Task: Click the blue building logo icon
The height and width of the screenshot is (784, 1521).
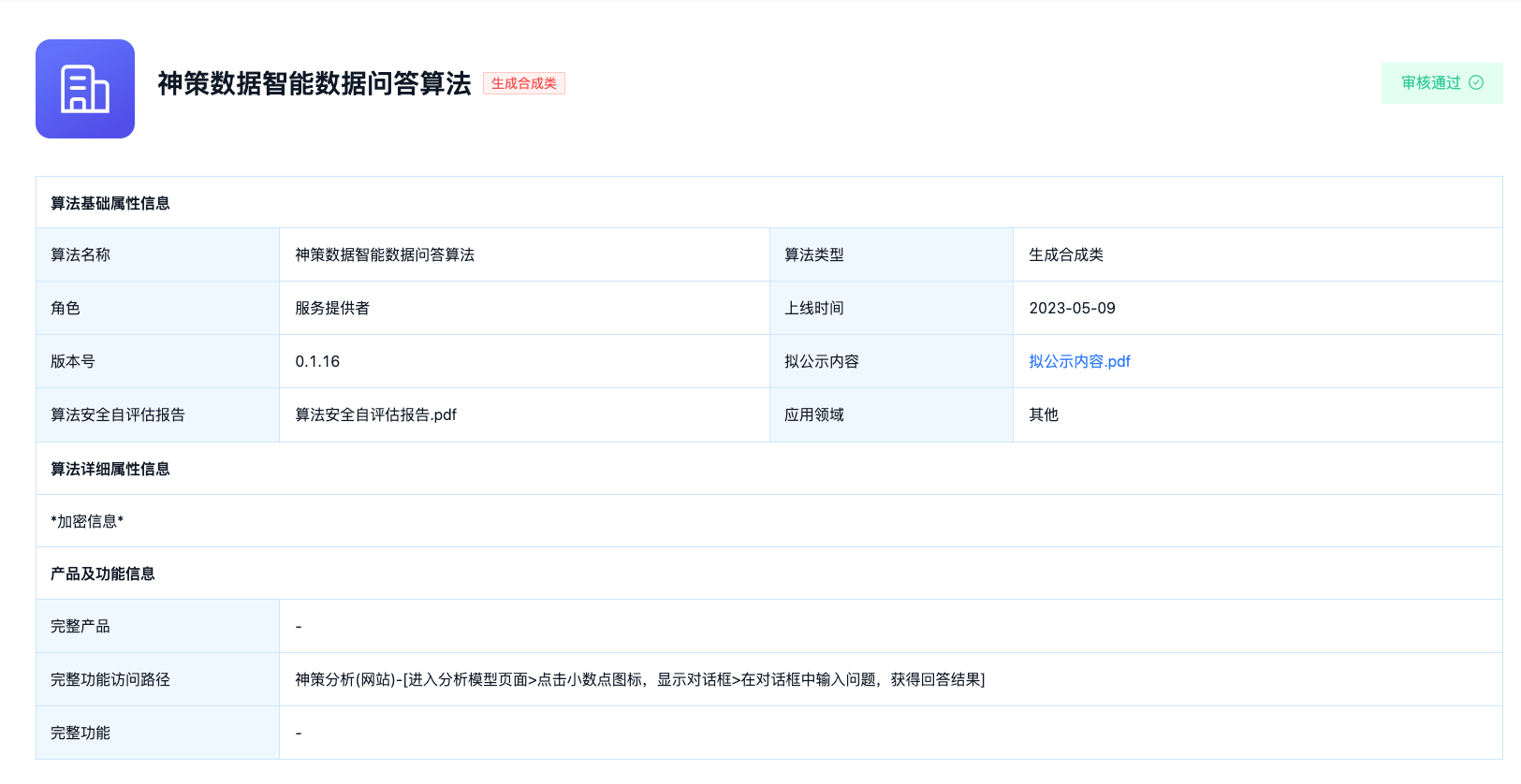Action: point(85,89)
